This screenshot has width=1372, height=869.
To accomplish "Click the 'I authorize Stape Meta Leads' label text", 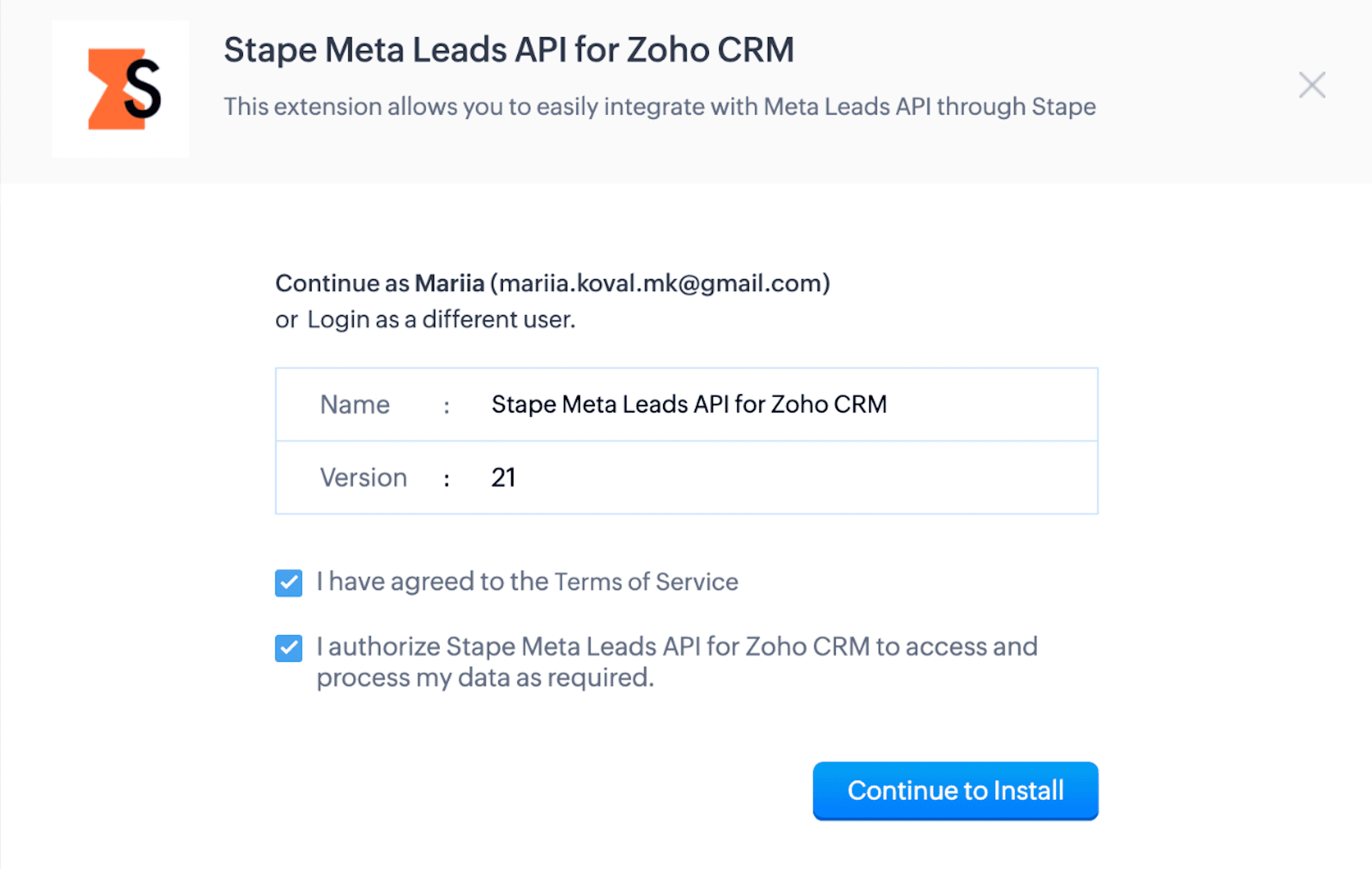I will click(677, 647).
